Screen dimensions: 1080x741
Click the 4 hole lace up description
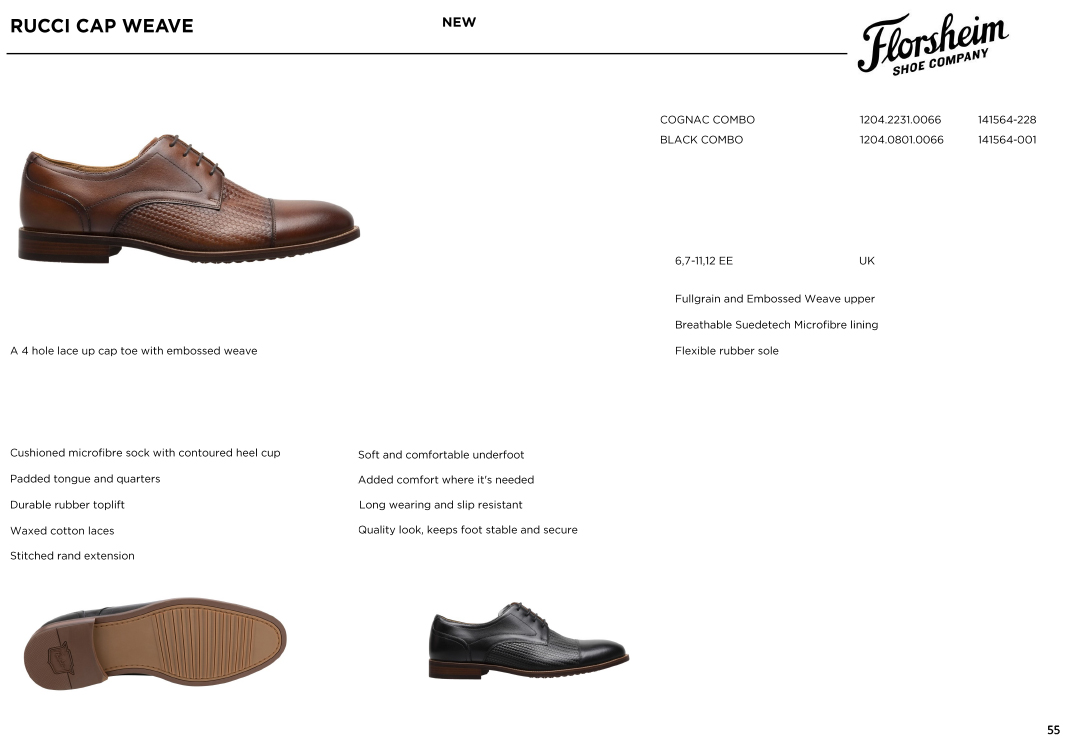[x=134, y=351]
